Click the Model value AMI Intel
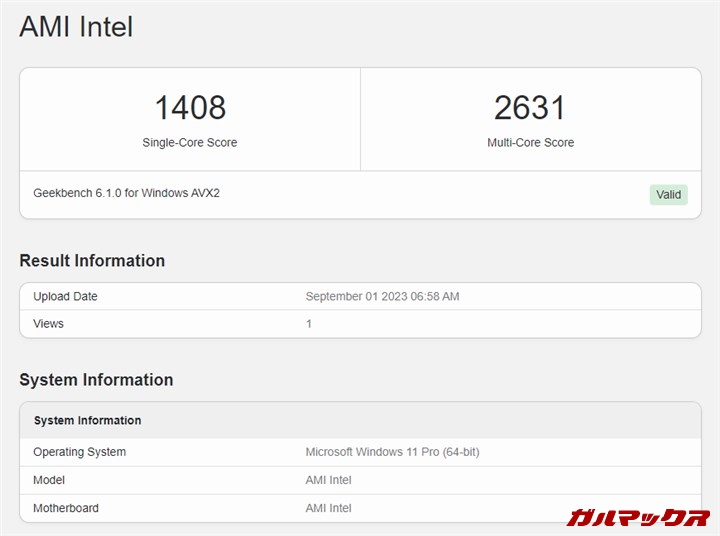The image size is (720, 536). 328,480
